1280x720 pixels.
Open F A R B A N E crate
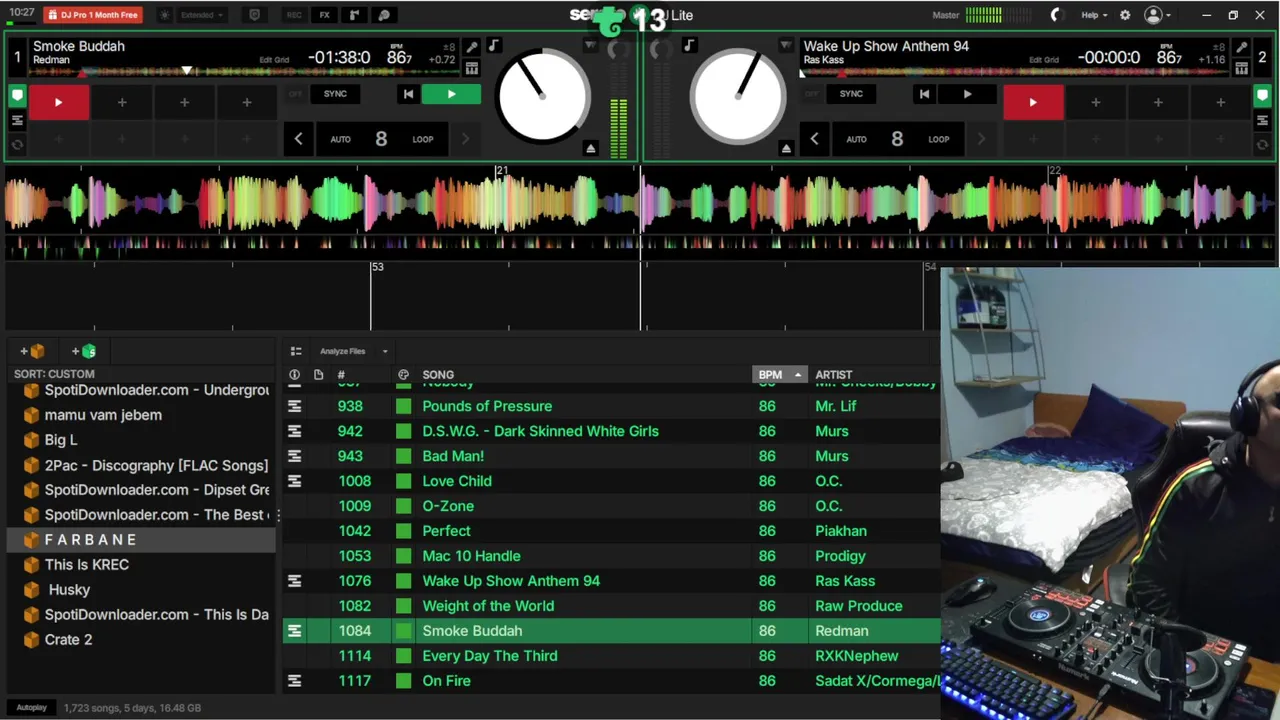coord(140,540)
